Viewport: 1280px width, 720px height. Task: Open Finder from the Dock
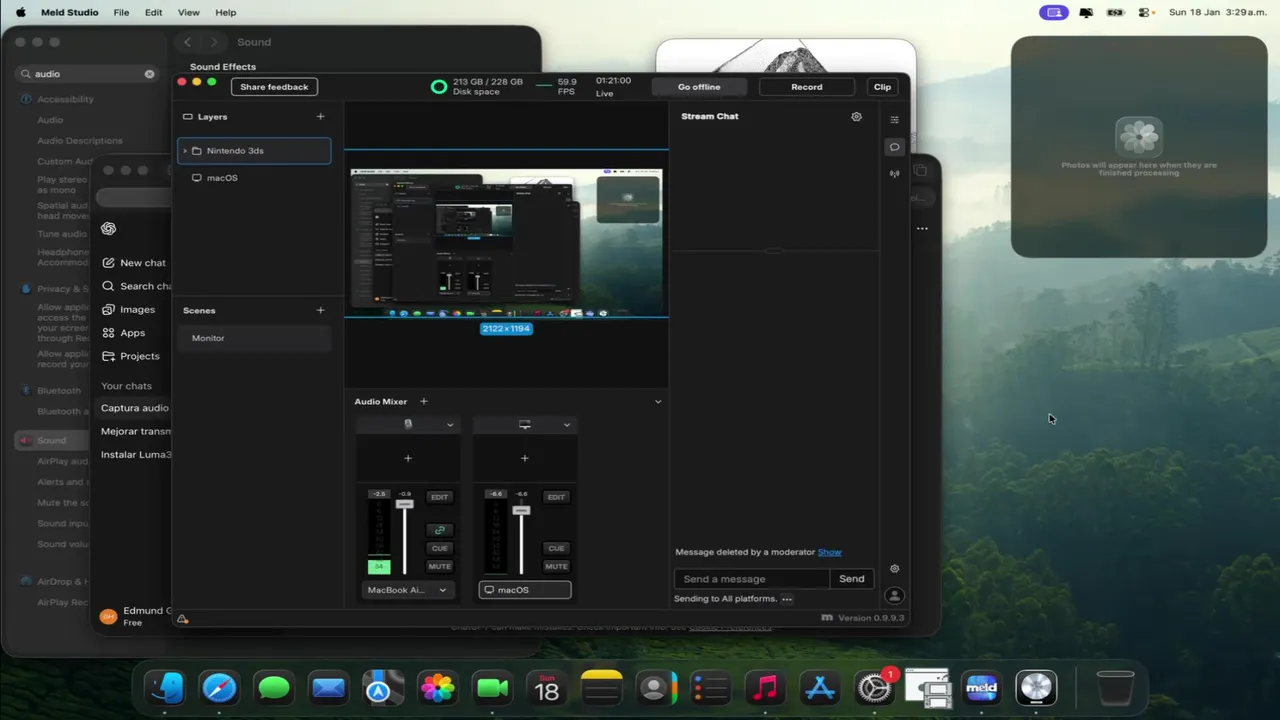click(165, 688)
